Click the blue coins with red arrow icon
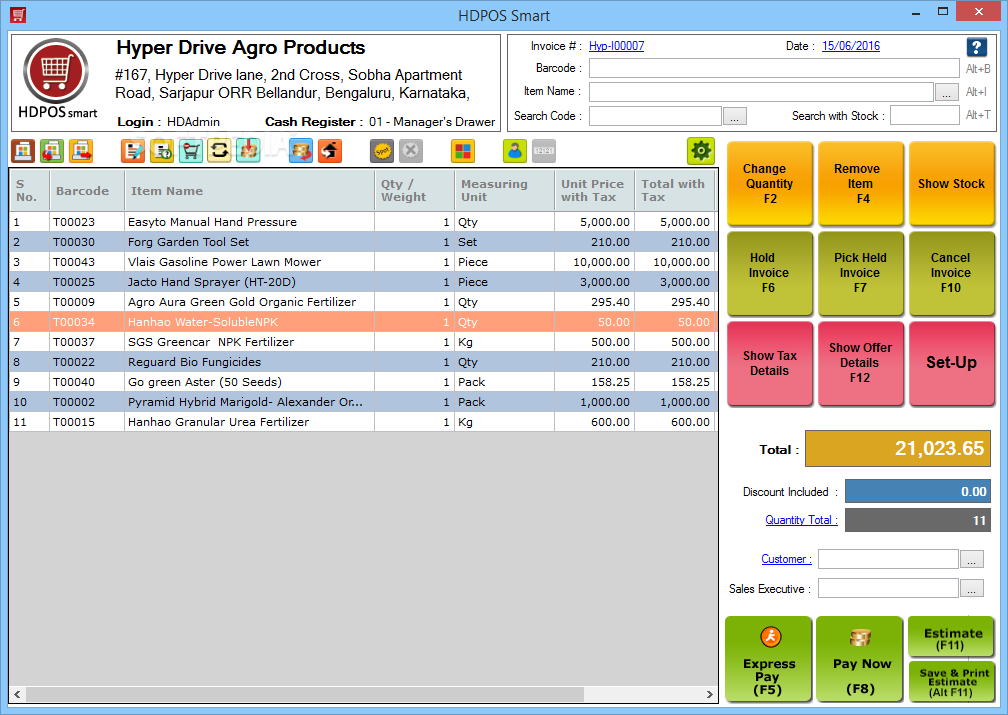The height and width of the screenshot is (715, 1008). click(301, 151)
